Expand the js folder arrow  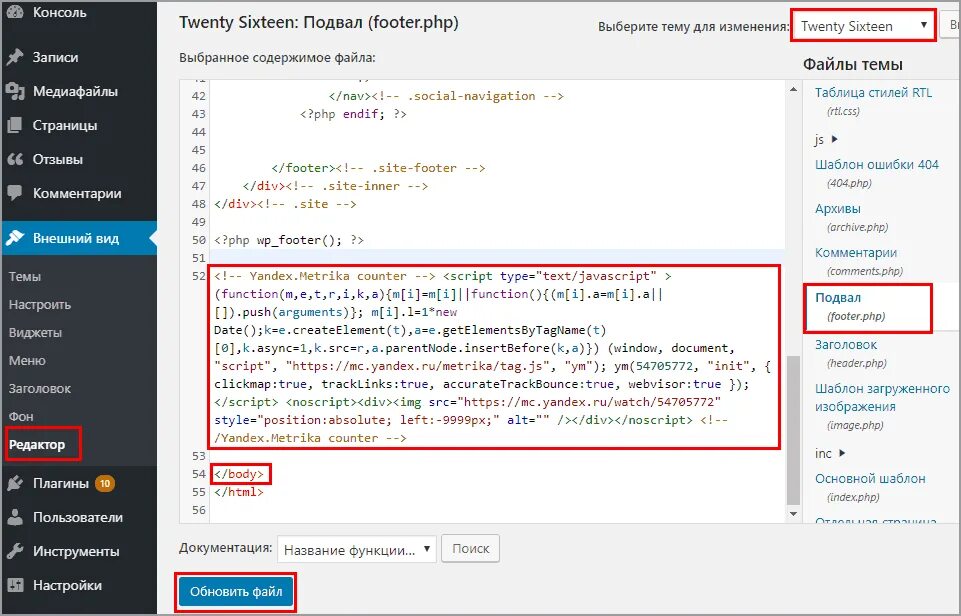pos(834,139)
